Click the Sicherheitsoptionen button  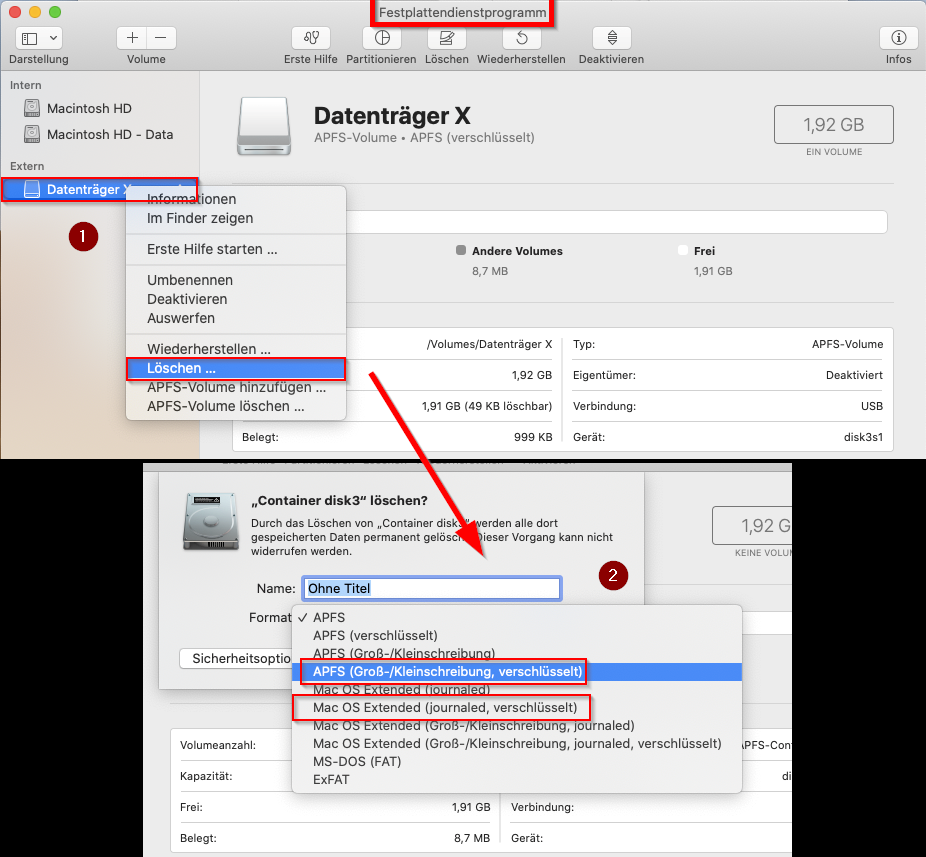click(236, 659)
